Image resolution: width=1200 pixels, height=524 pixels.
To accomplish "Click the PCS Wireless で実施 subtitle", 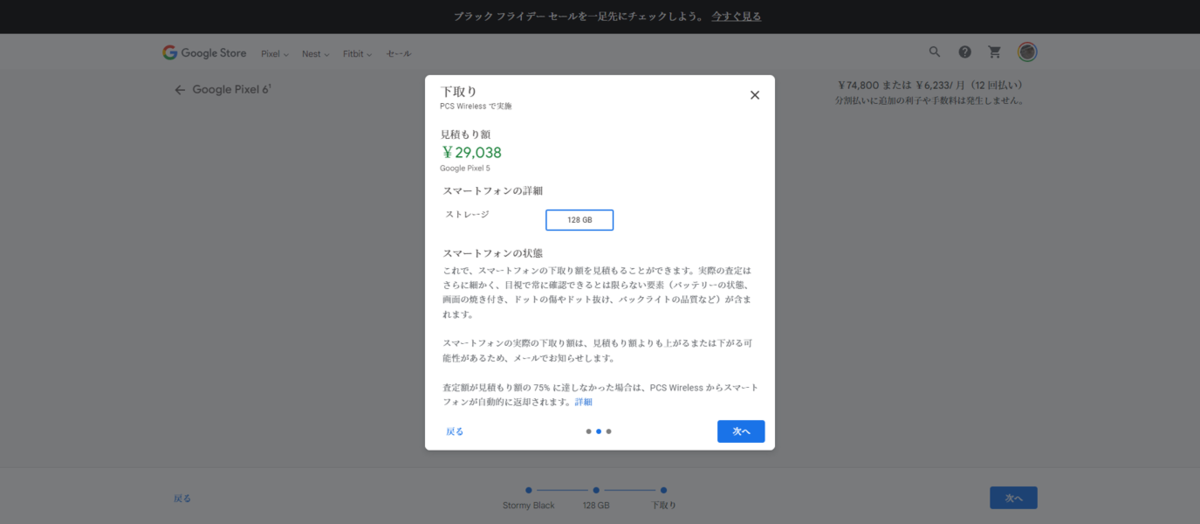I will 476,106.
